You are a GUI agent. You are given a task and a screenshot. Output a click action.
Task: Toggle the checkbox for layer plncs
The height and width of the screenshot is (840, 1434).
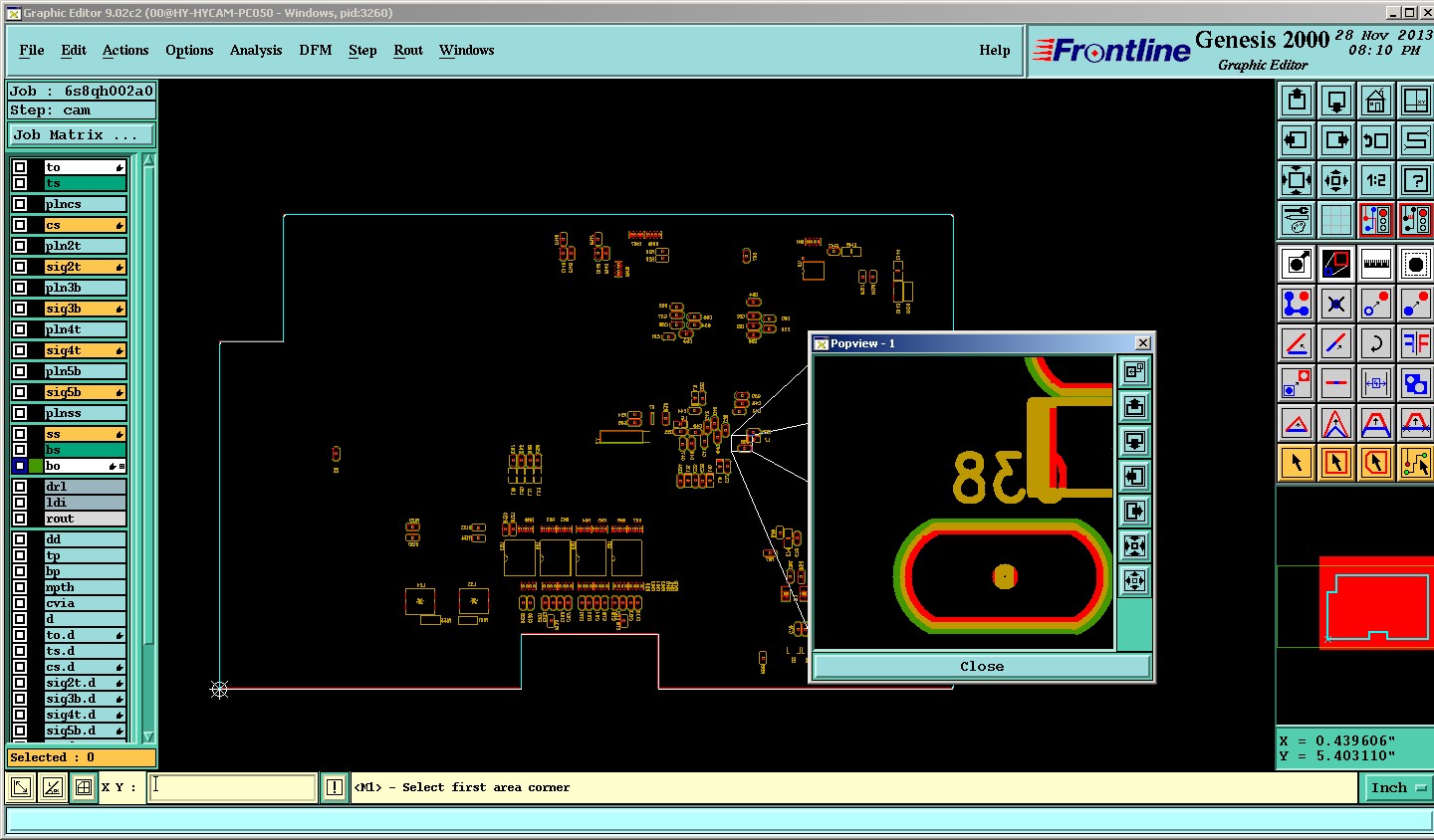pyautogui.click(x=20, y=204)
